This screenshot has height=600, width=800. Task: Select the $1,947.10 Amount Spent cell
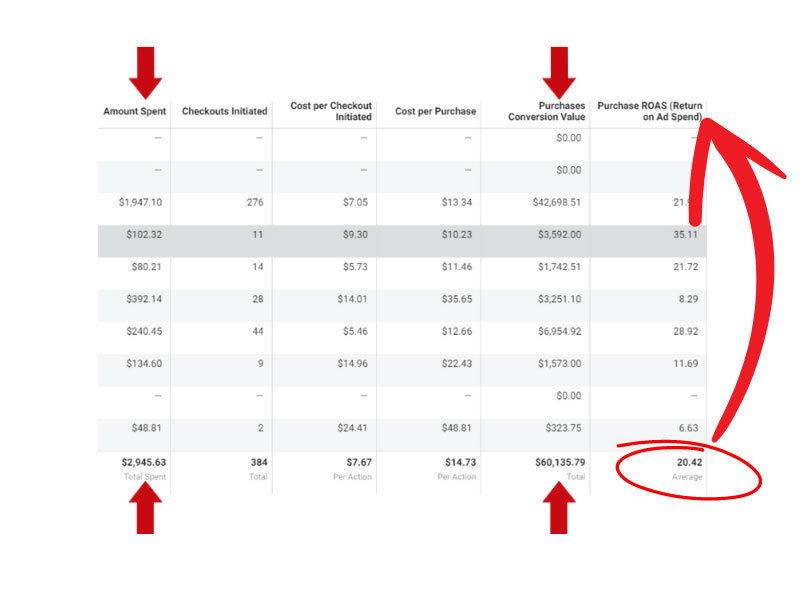(x=138, y=202)
